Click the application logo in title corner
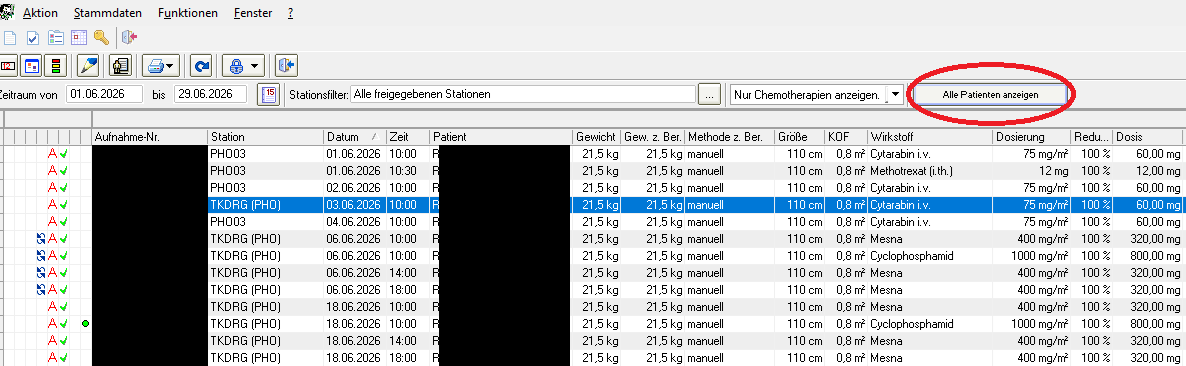This screenshot has width=1186, height=366. coord(6,13)
